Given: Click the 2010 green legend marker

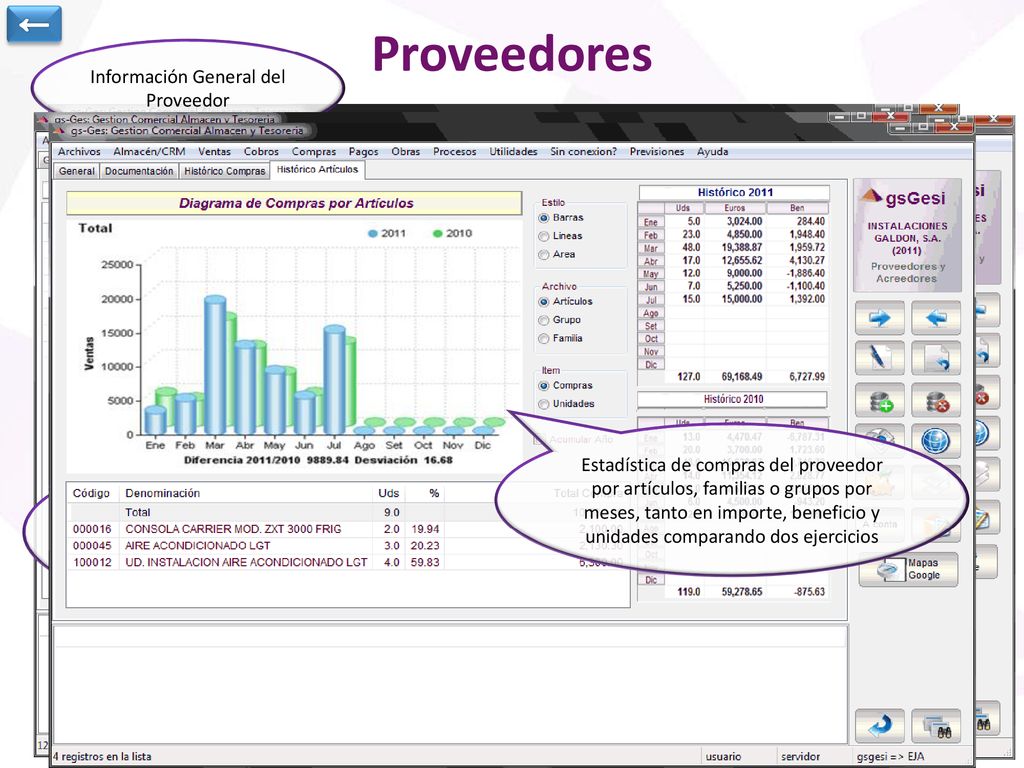Looking at the screenshot, I should point(438,234).
